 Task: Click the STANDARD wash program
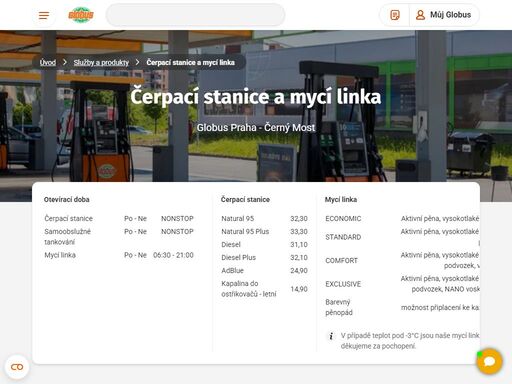pos(343,237)
